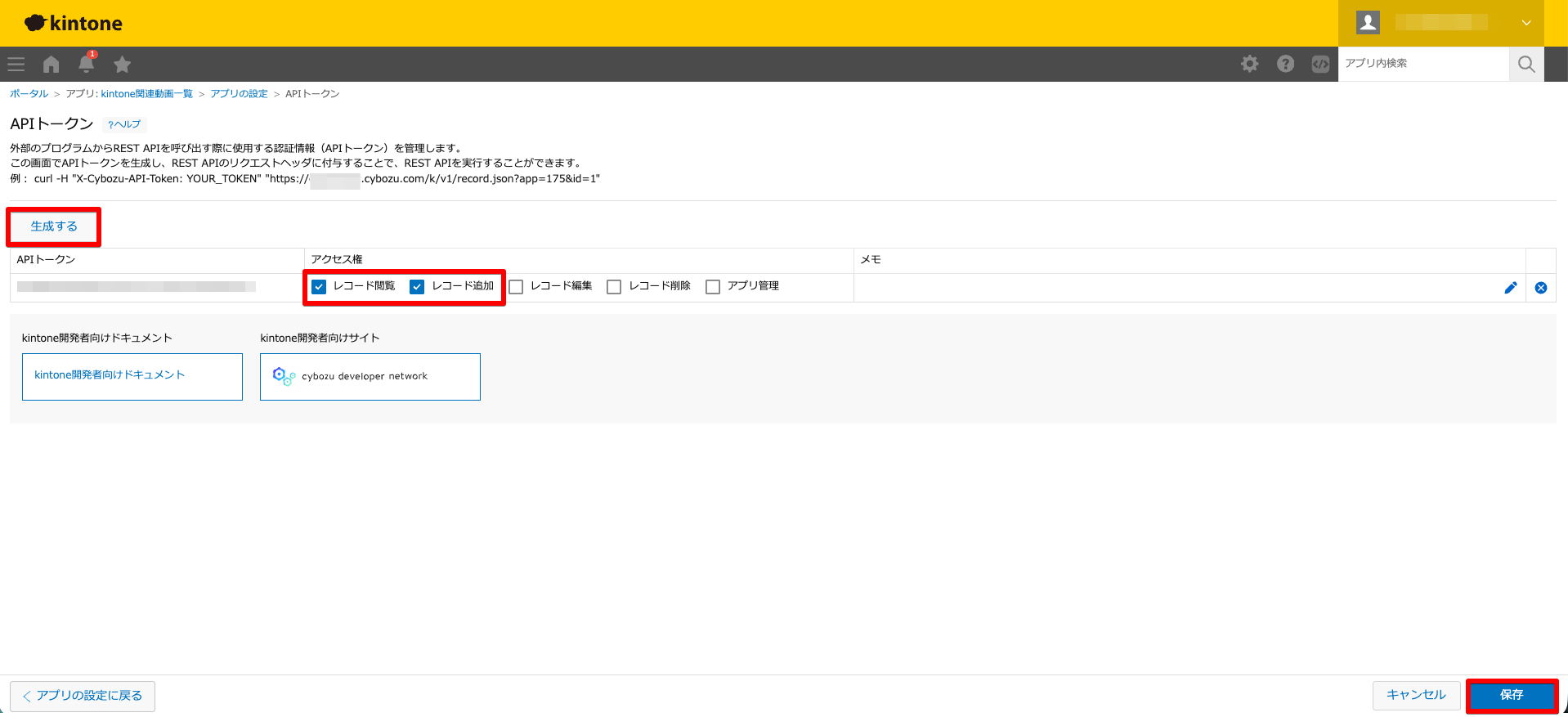Click the kintone logo
The image size is (1568, 717).
point(74,23)
